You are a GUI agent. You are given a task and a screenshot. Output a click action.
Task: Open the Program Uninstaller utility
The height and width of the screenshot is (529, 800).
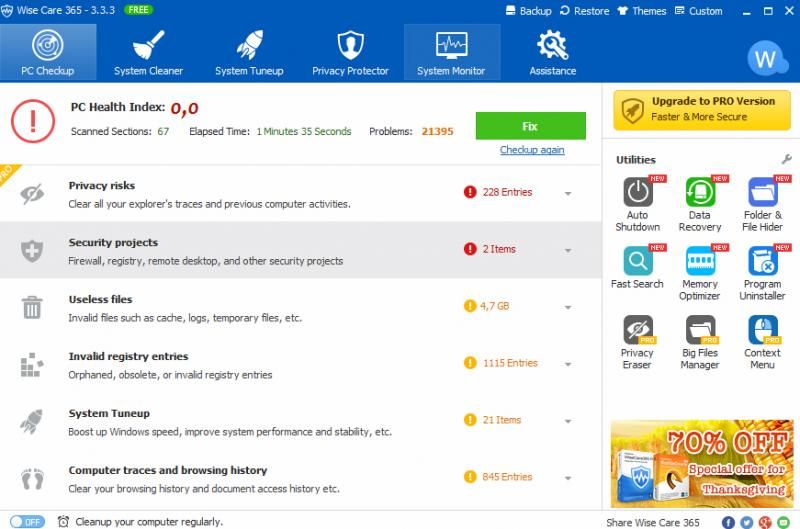click(762, 263)
